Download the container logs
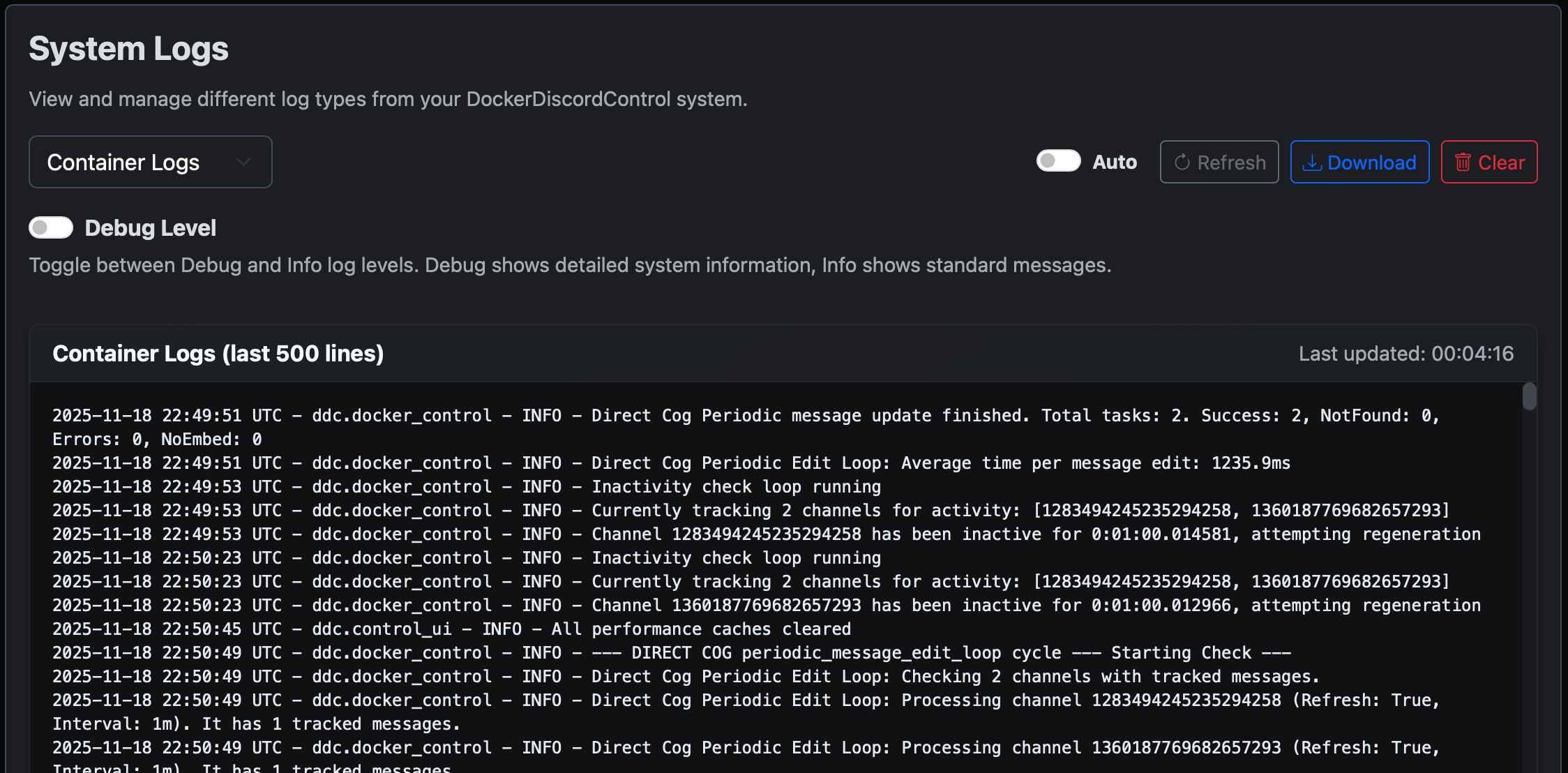The image size is (1568, 773). click(x=1359, y=162)
